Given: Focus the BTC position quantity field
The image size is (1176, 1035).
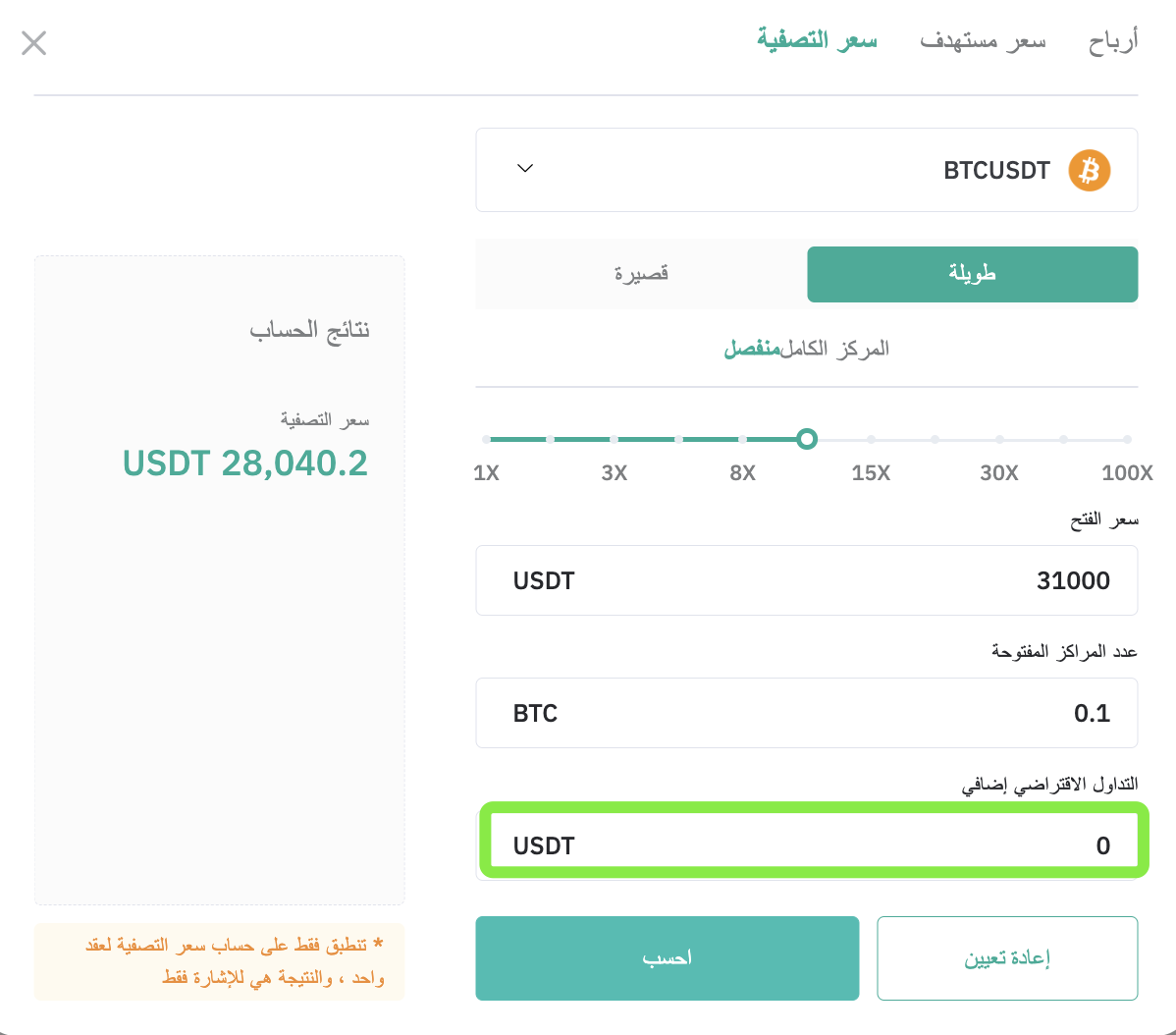Looking at the screenshot, I should (x=806, y=713).
